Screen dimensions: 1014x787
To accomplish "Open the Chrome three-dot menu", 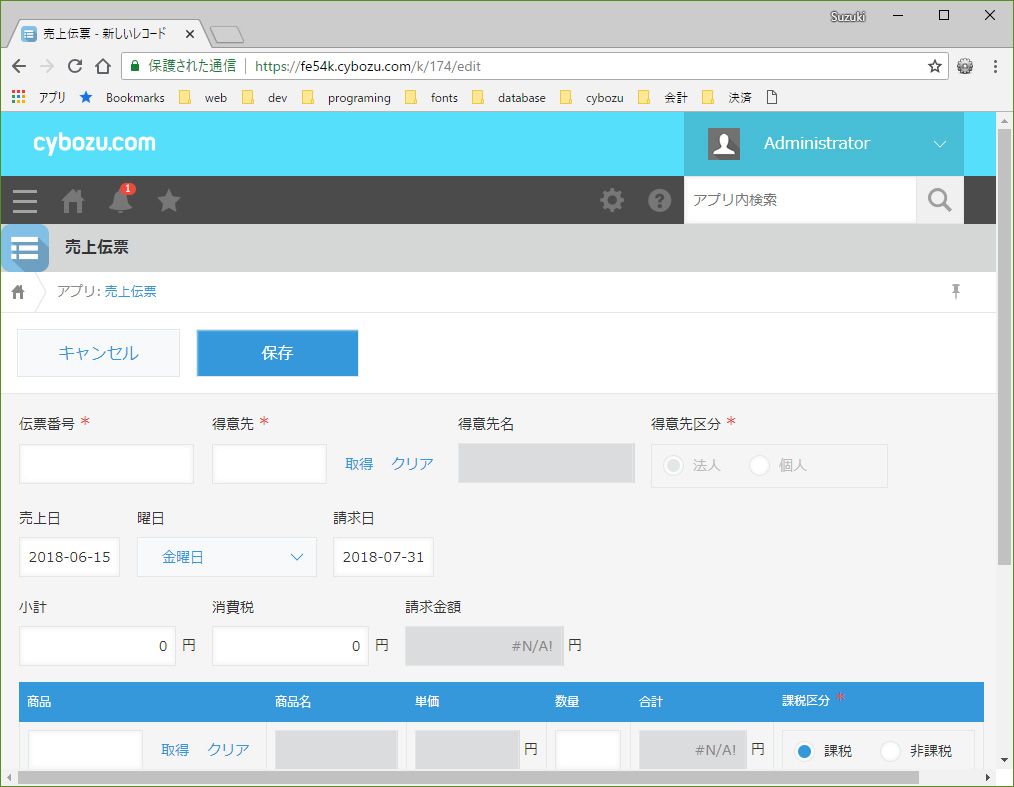I will click(x=995, y=66).
